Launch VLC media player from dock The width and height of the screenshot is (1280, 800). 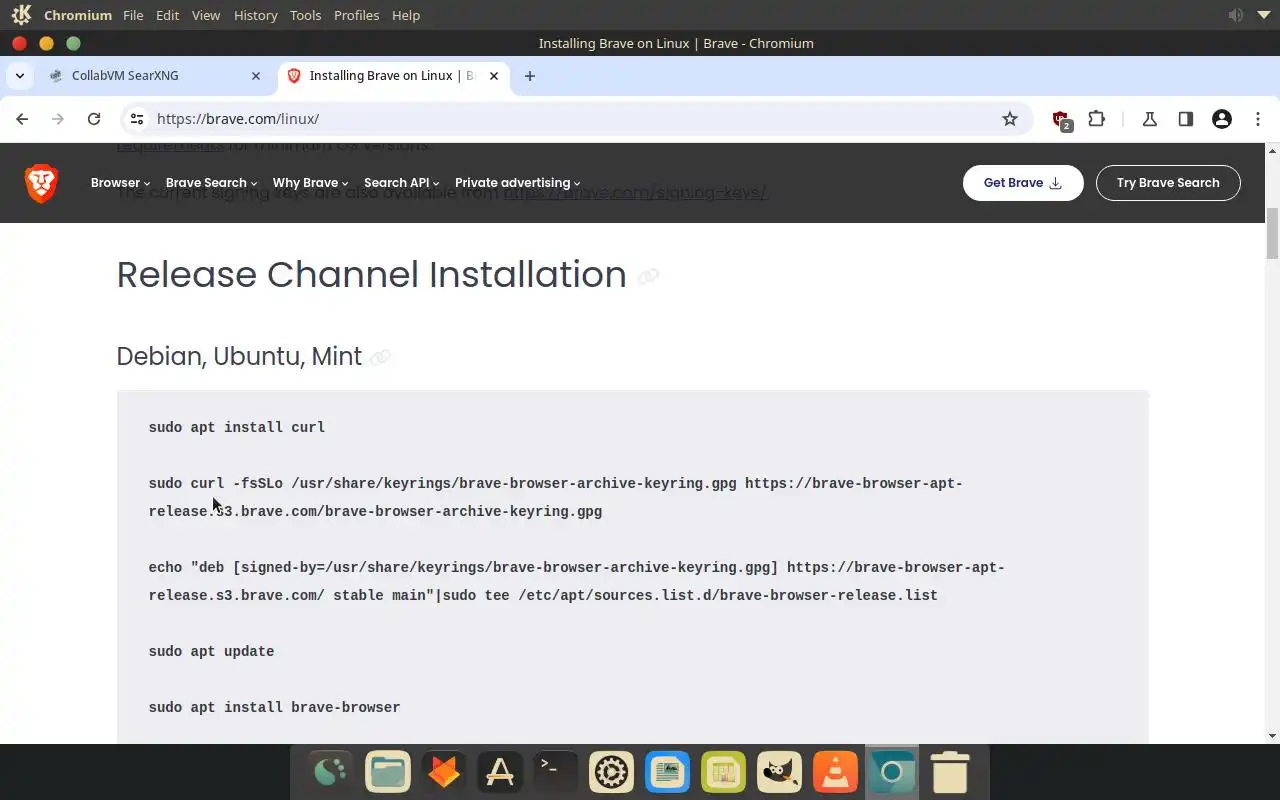coord(836,772)
